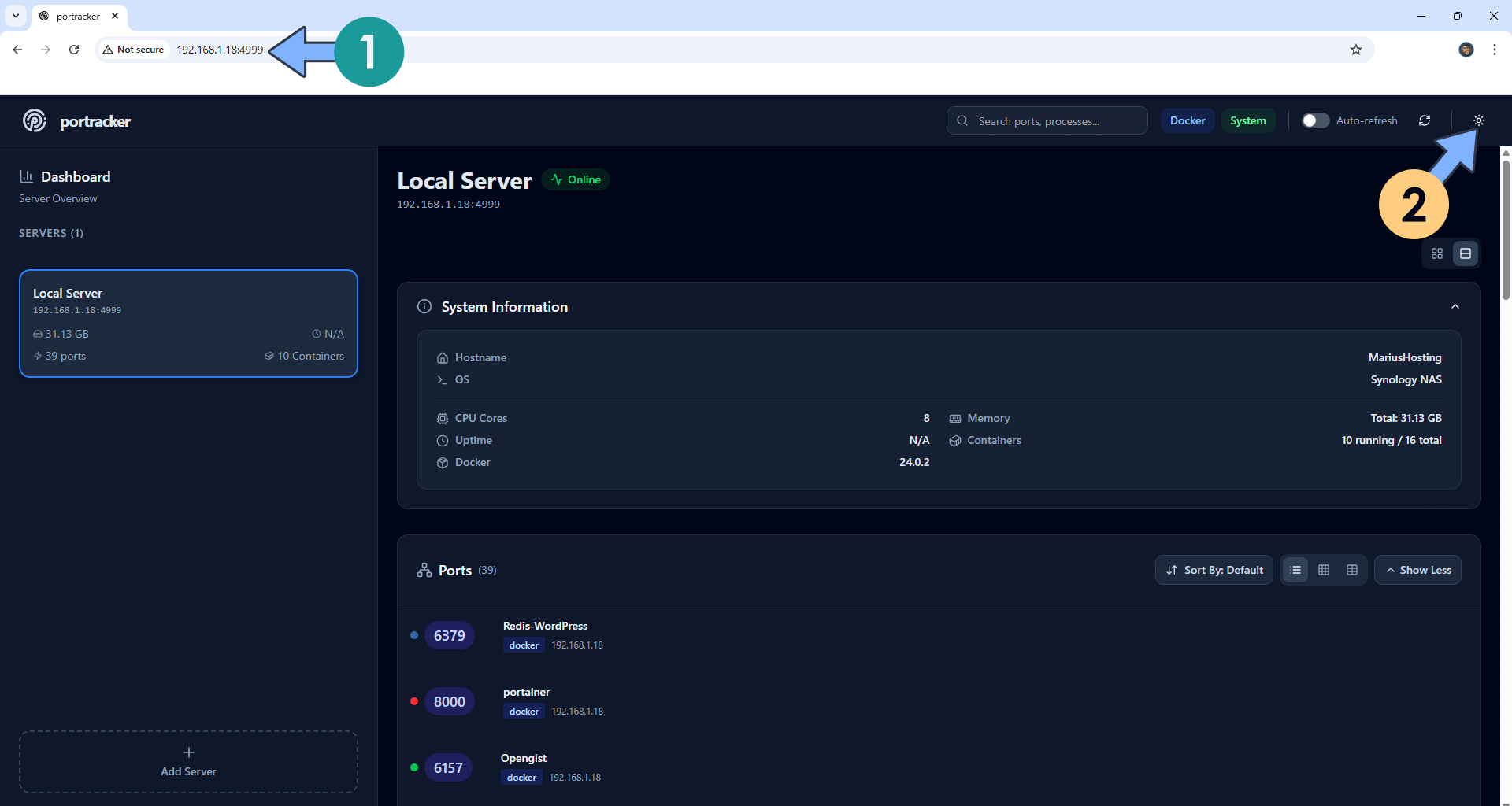Click the OS terminal icon
1512x806 pixels.
tap(443, 379)
